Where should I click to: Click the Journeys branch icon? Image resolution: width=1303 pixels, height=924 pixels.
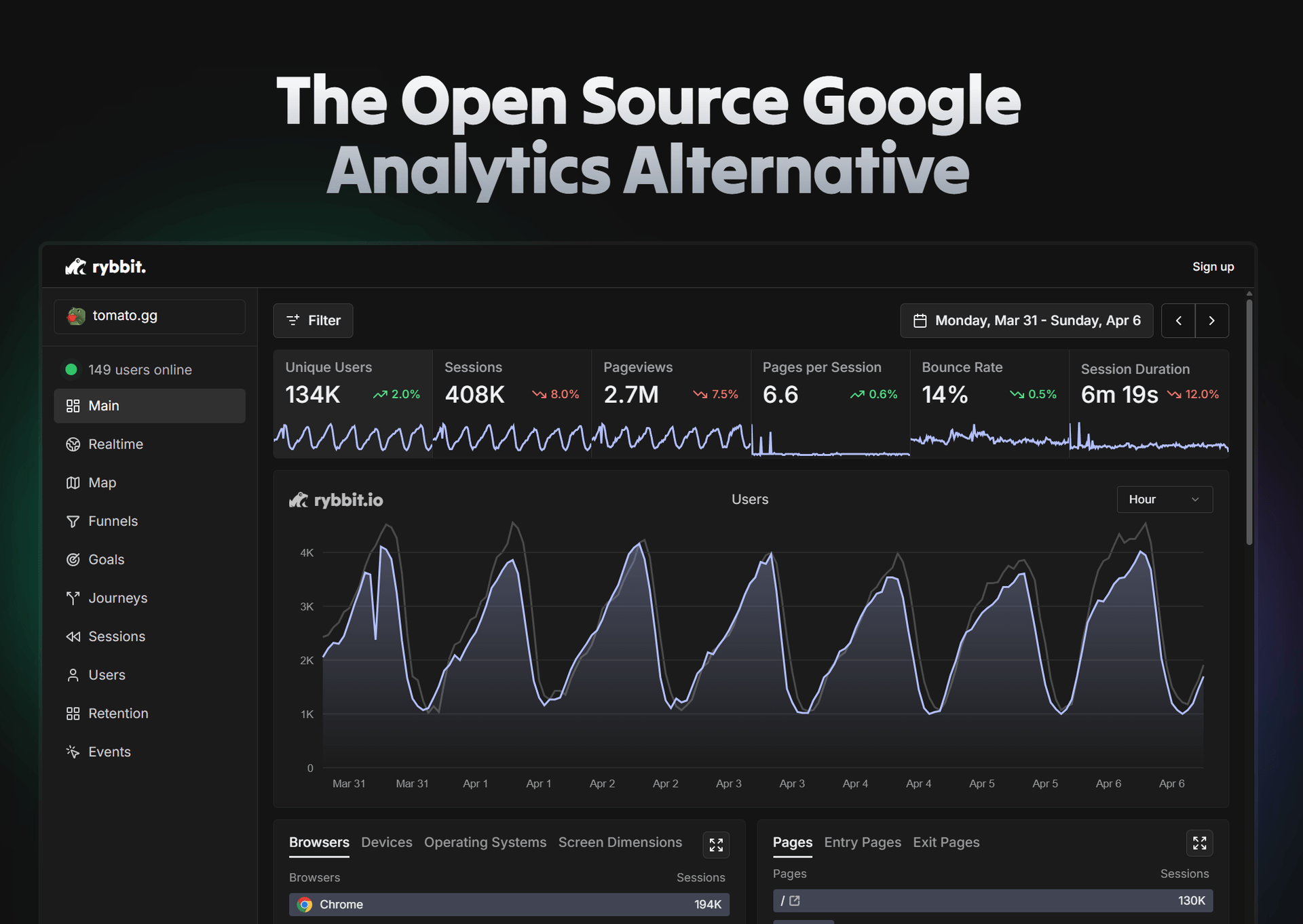(73, 598)
